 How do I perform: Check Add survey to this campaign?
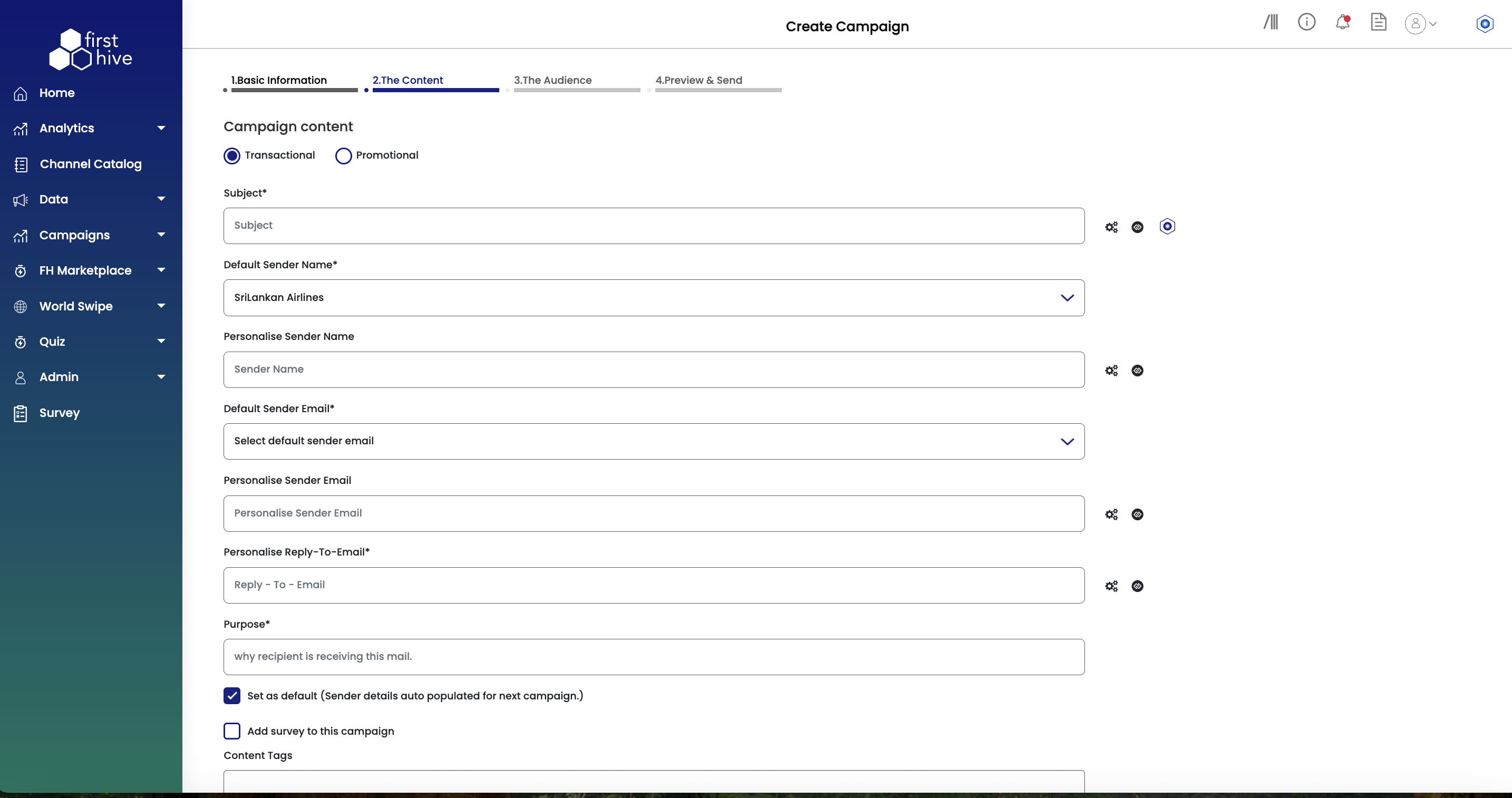click(232, 731)
